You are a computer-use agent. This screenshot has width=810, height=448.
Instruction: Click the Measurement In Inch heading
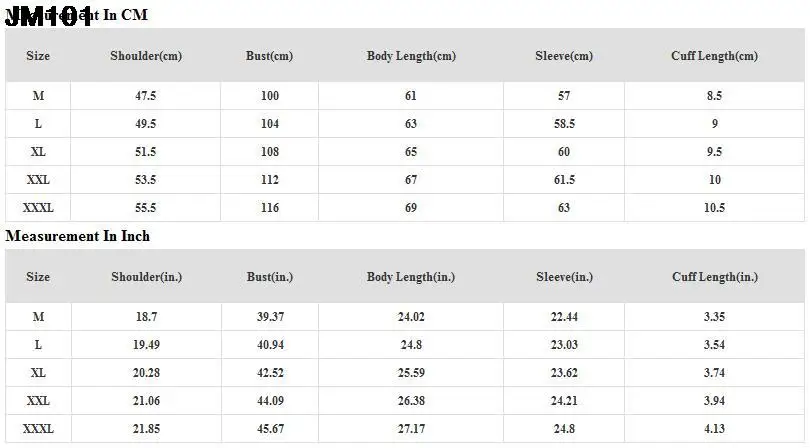tap(78, 236)
